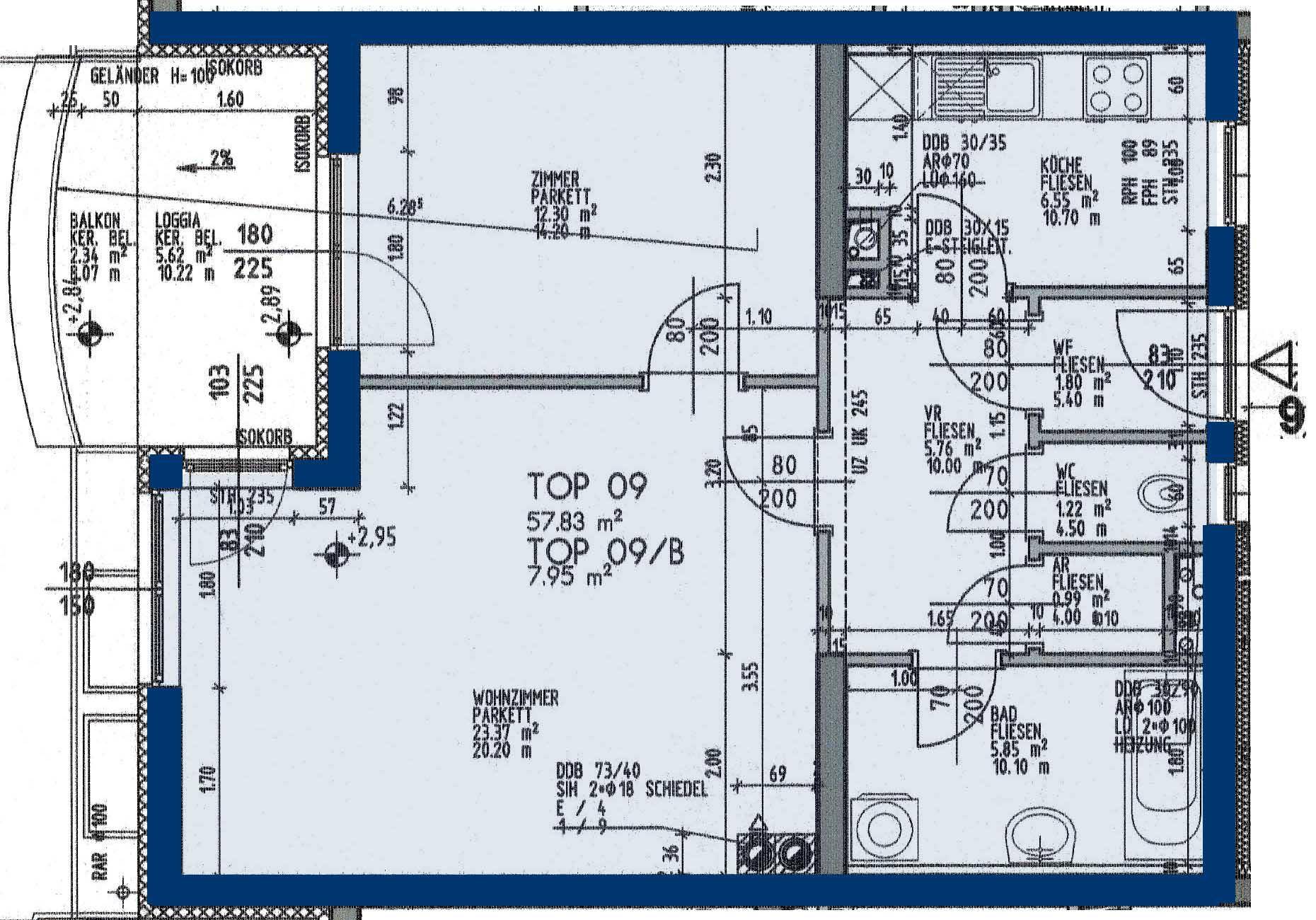Image resolution: width=1316 pixels, height=920 pixels.
Task: Click the '23.37 m²' living room area
Action: coord(506,731)
